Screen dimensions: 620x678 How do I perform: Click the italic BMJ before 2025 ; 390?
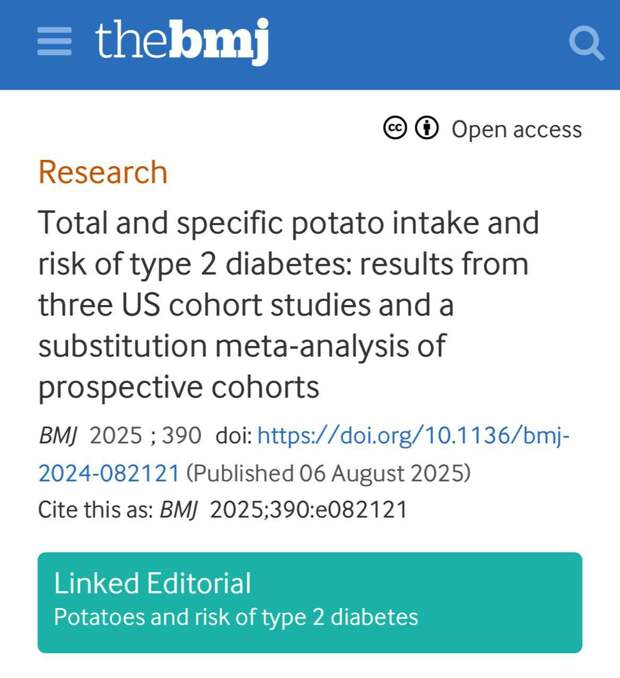pyautogui.click(x=58, y=435)
